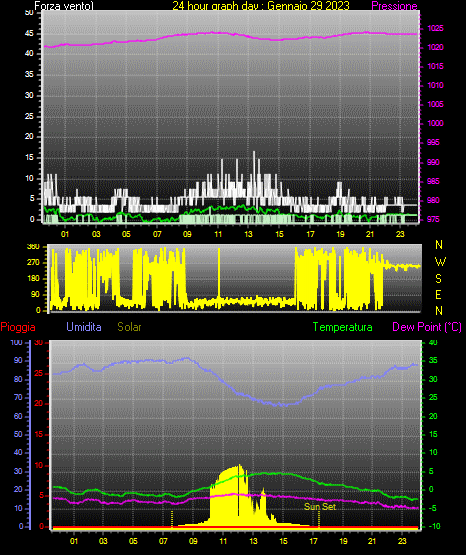
Task: Click hour 23 on bottom graph axis
Action: pyautogui.click(x=402, y=541)
